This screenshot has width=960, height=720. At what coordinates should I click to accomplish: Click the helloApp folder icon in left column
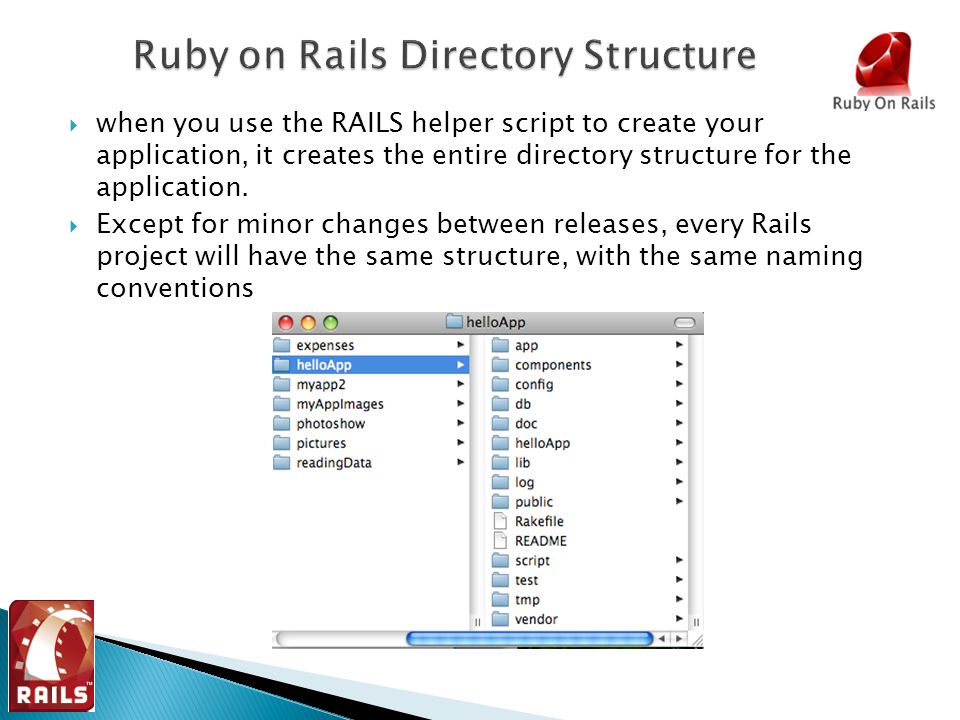point(282,364)
